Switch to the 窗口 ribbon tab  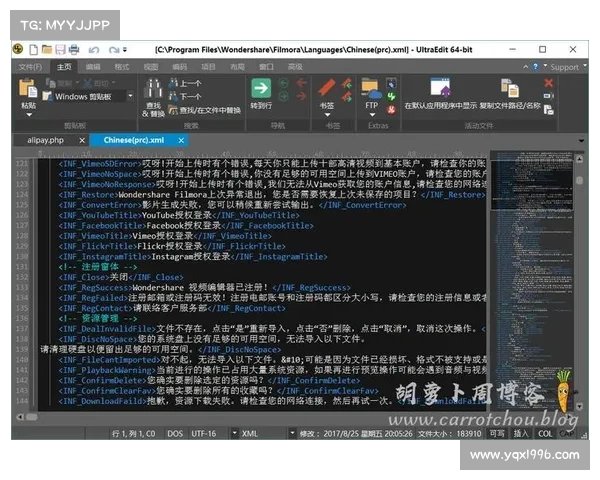tap(266, 67)
